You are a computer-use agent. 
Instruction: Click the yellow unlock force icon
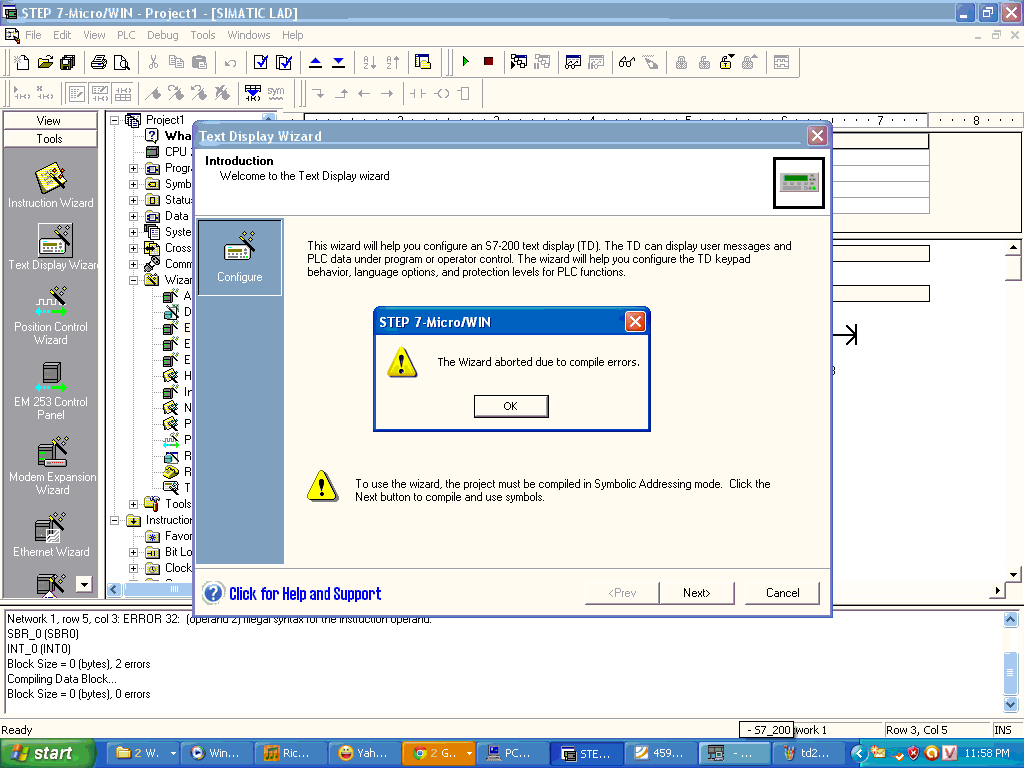(x=726, y=62)
